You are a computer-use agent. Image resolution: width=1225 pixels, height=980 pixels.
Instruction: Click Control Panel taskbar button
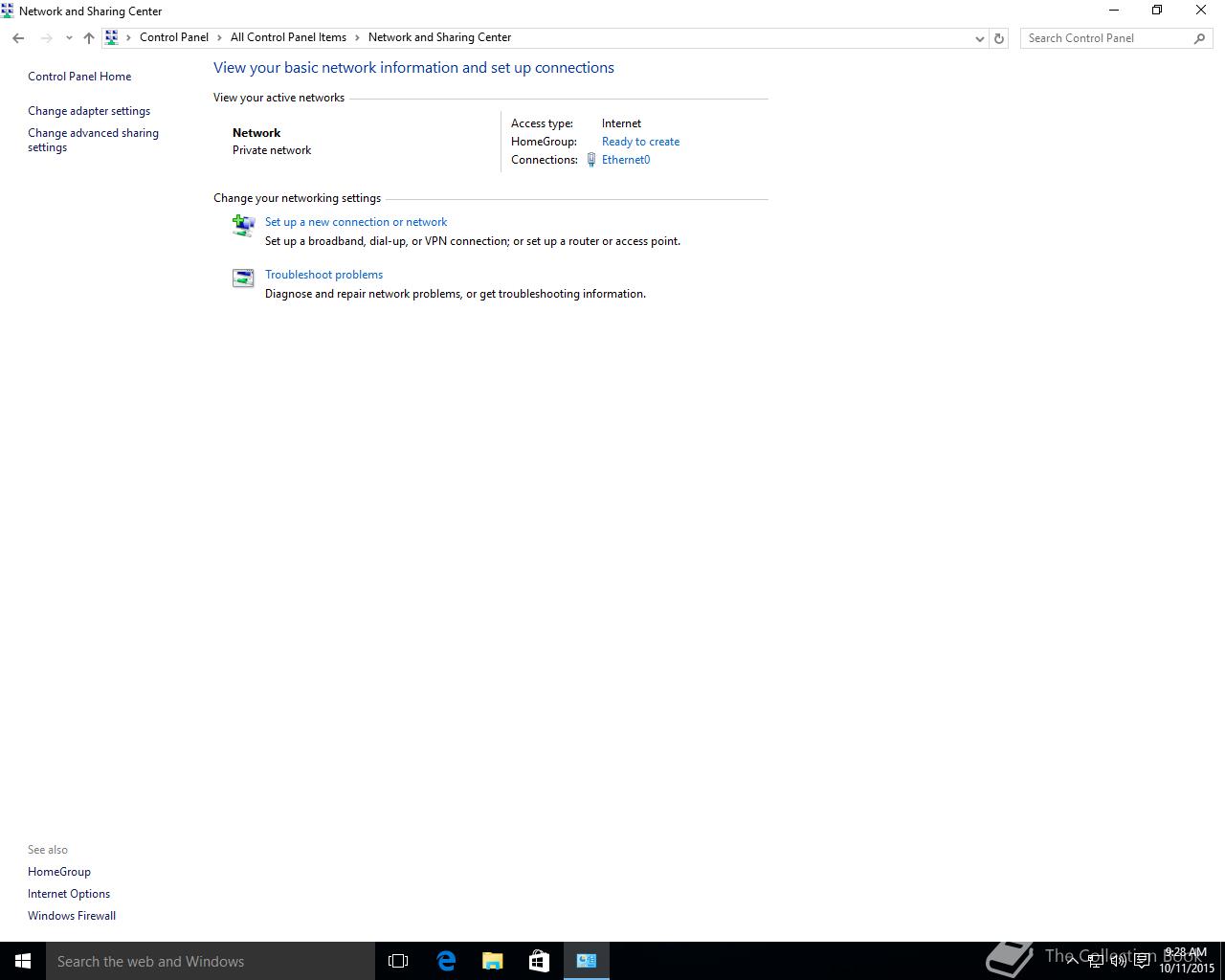click(587, 961)
